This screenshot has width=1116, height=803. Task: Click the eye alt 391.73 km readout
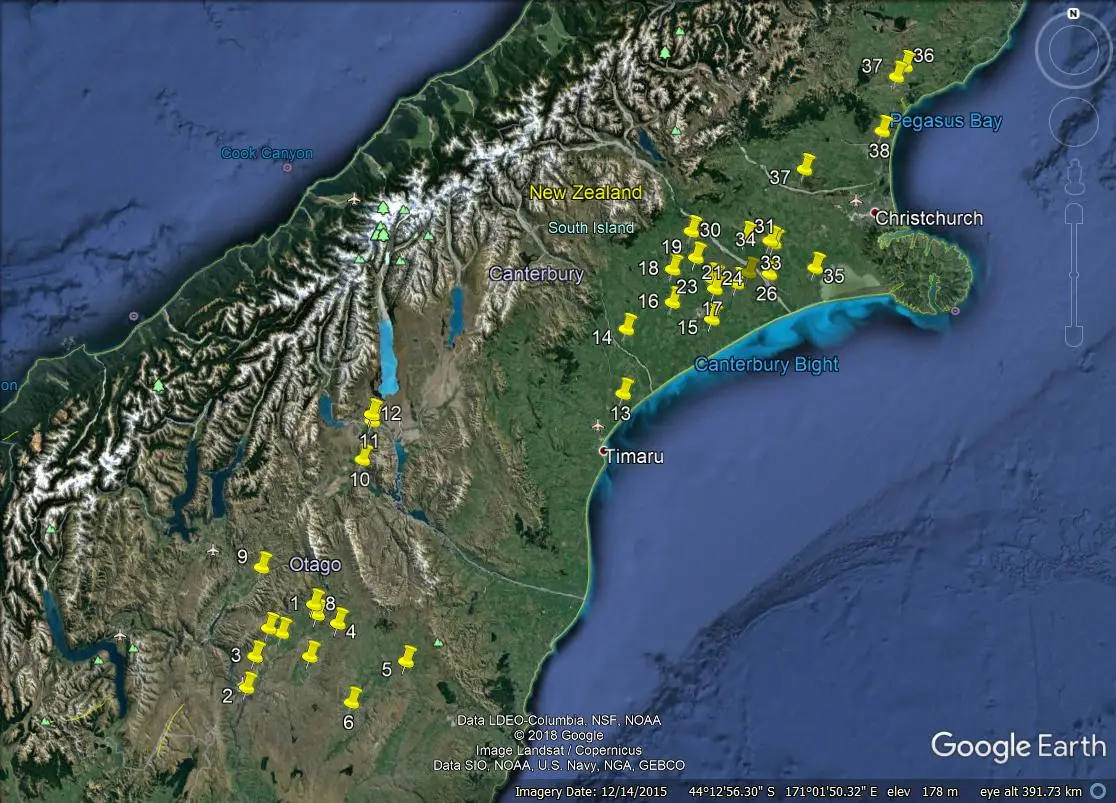coord(1031,792)
